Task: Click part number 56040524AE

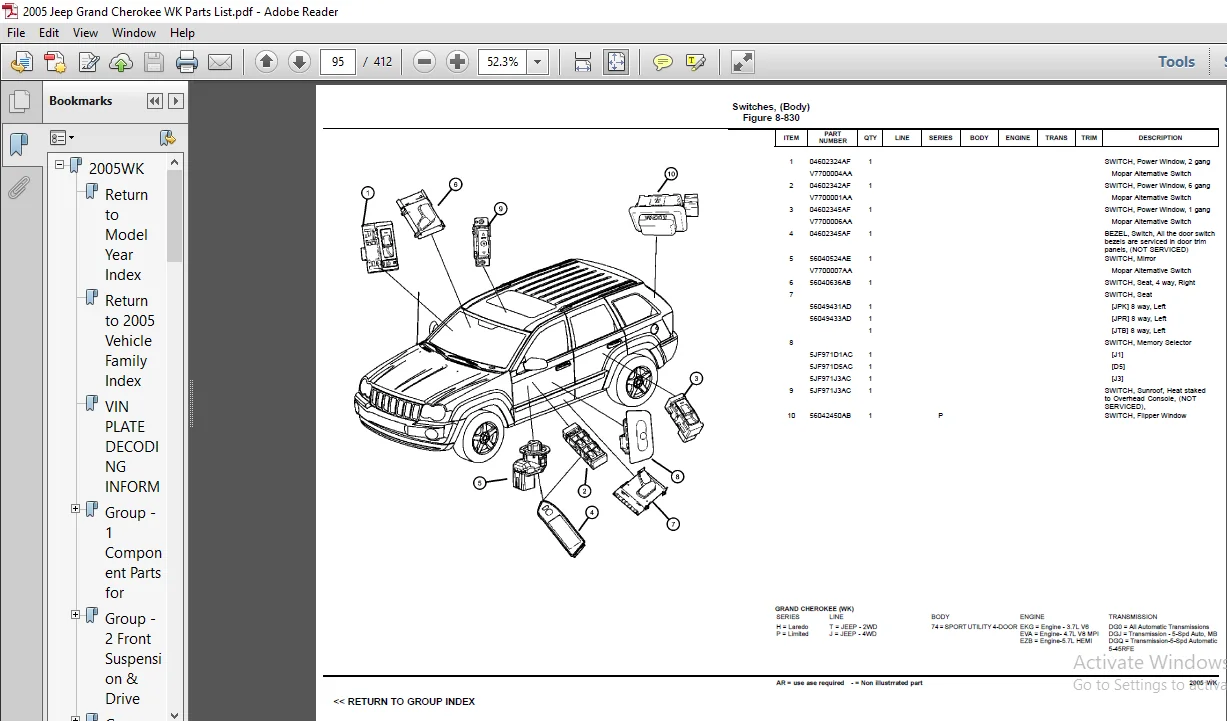Action: (x=830, y=258)
